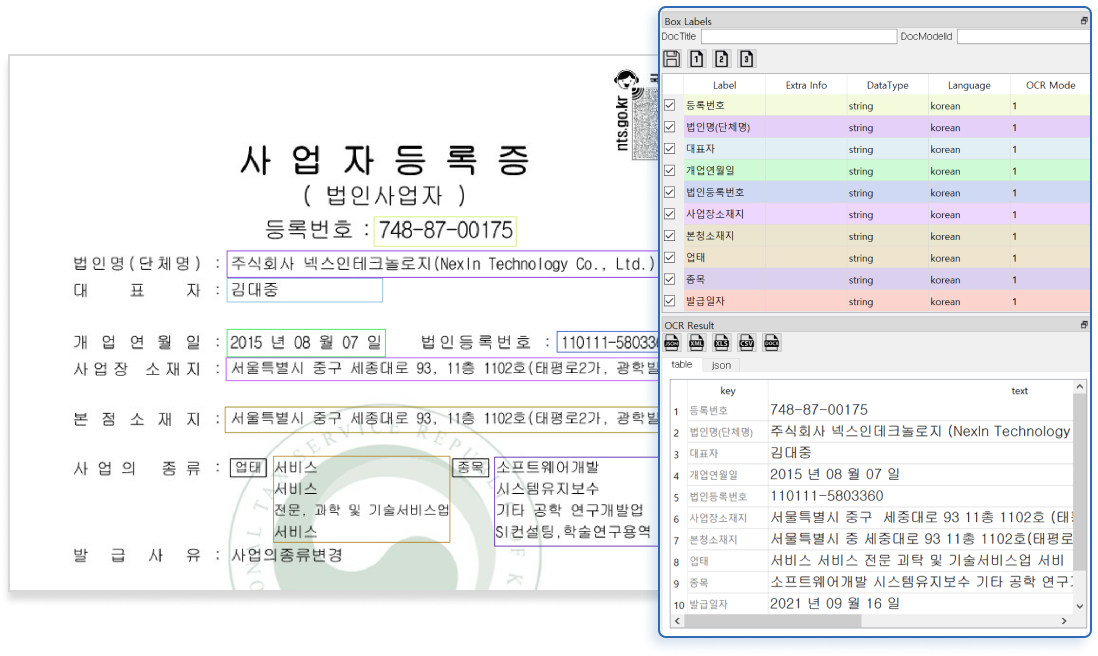
Task: Click the text column header in OCR Result
Action: [1019, 391]
